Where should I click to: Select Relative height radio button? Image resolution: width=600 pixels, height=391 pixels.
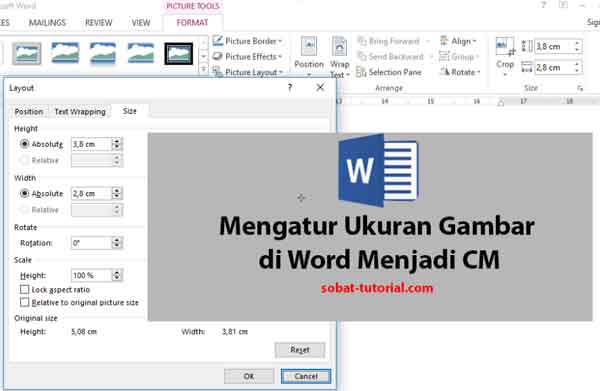[24, 160]
